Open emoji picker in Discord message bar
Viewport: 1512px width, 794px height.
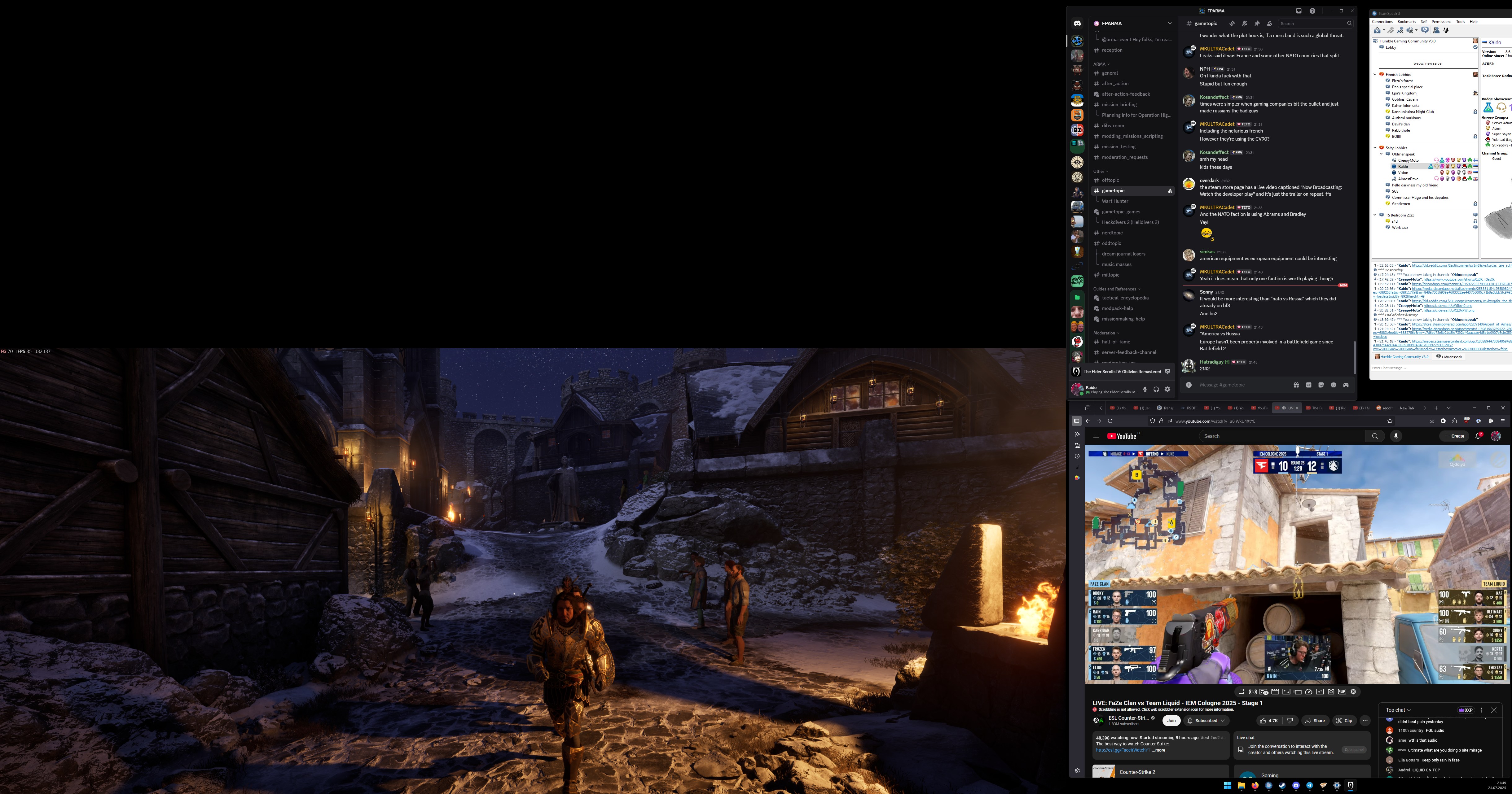coord(1334,385)
